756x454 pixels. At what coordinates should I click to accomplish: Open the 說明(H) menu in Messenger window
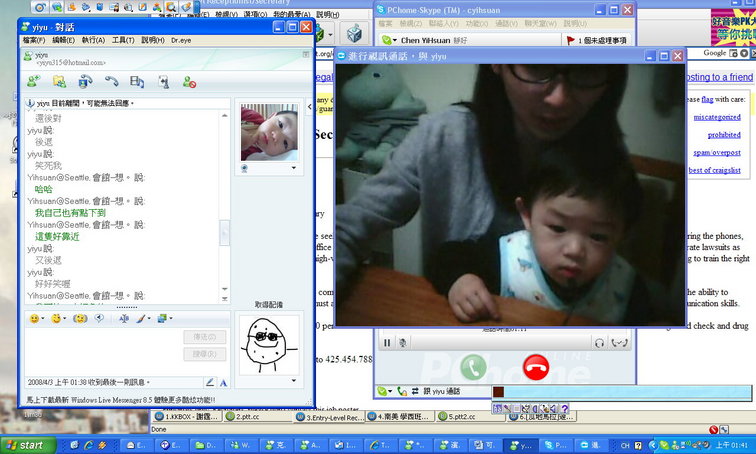tap(153, 40)
